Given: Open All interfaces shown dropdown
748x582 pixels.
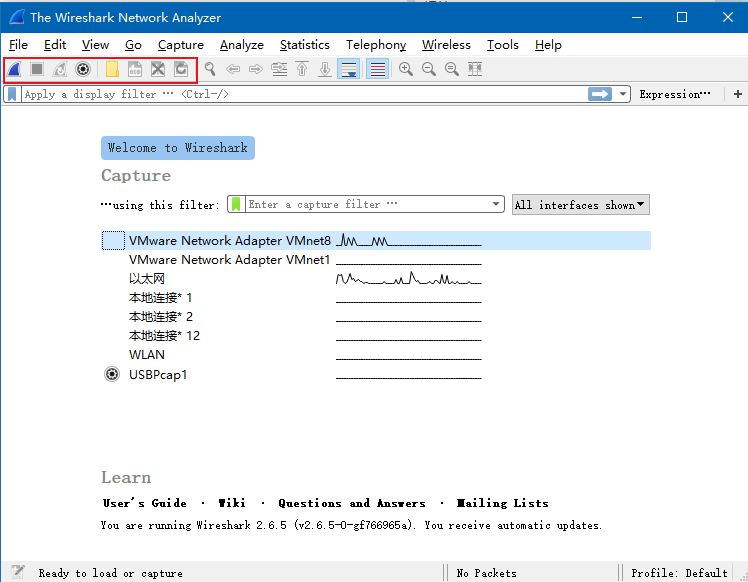Looking at the screenshot, I should [x=580, y=205].
